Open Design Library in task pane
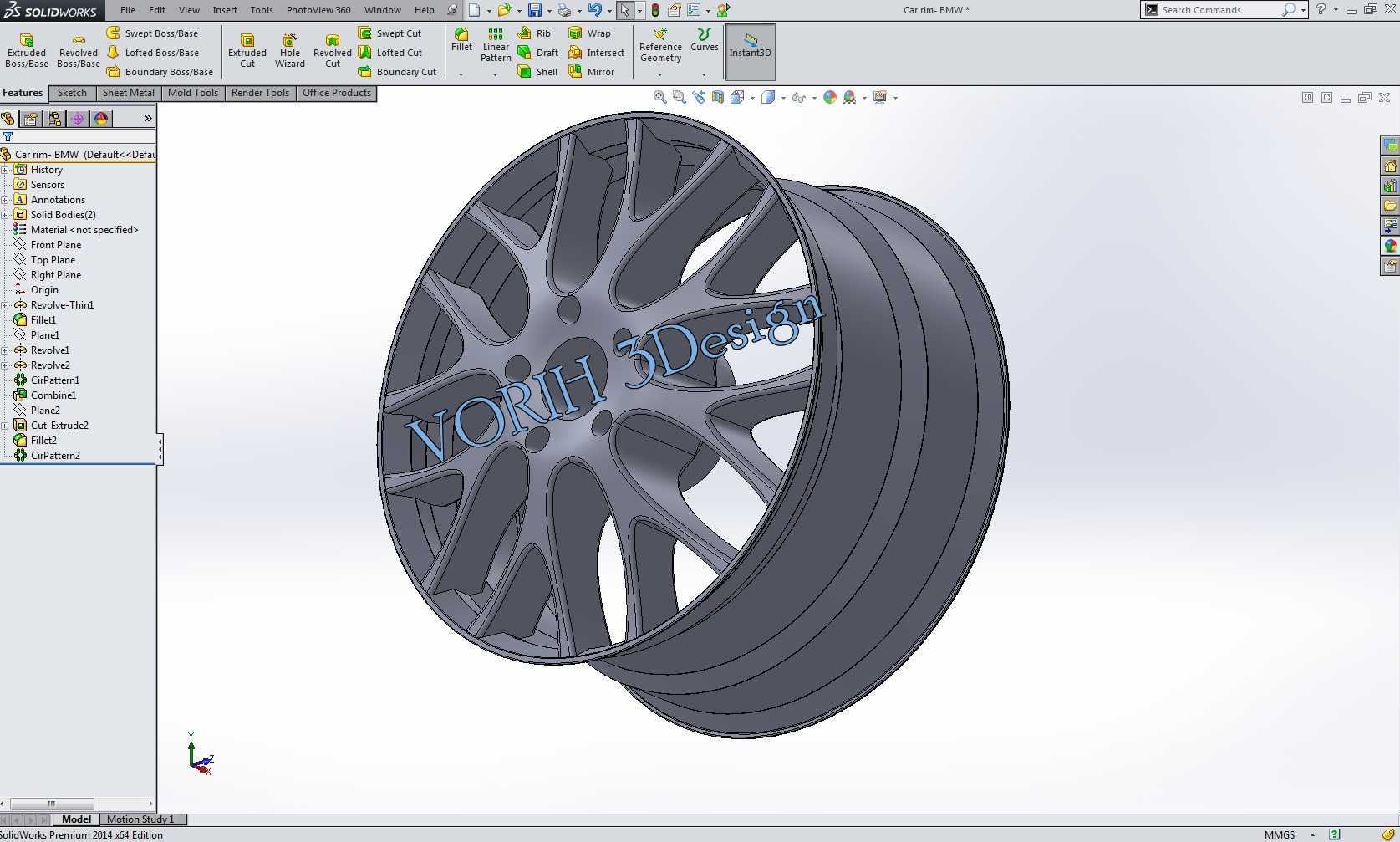 pyautogui.click(x=1390, y=186)
